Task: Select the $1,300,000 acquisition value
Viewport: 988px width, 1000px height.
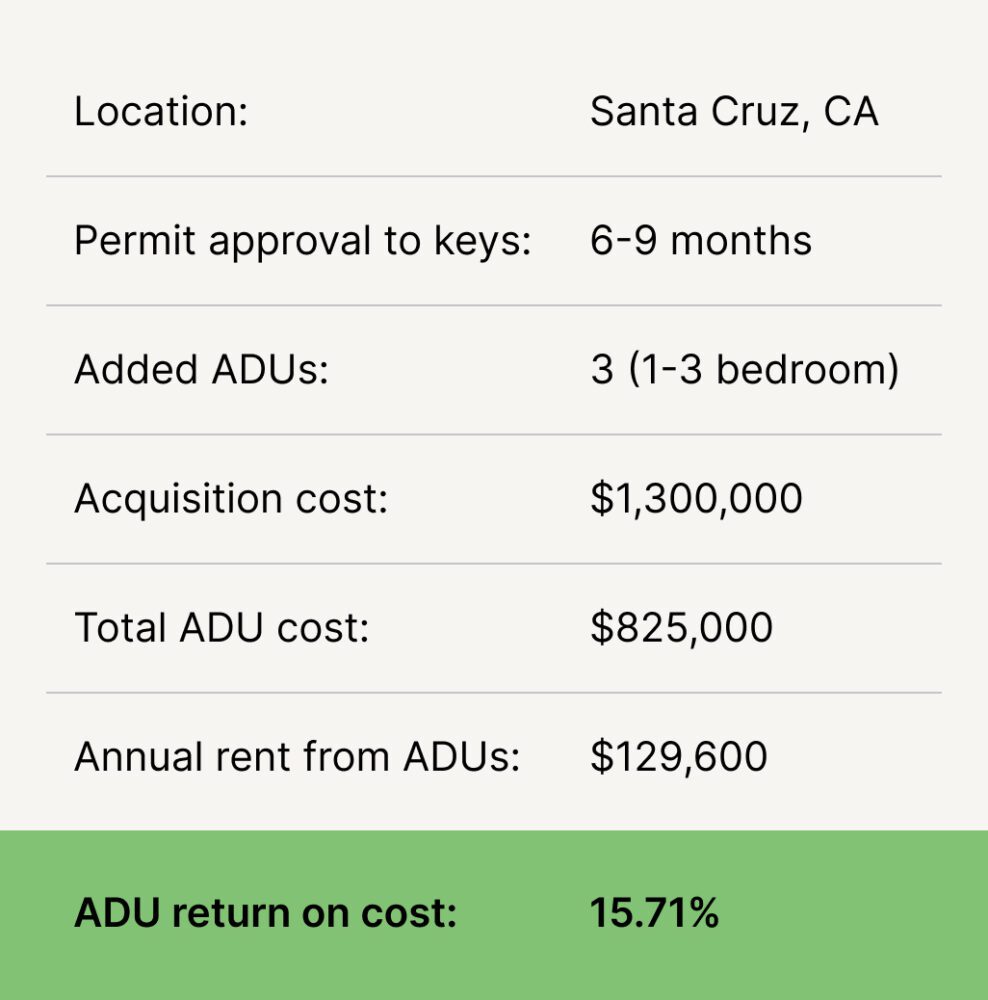Action: pyautogui.click(x=696, y=499)
